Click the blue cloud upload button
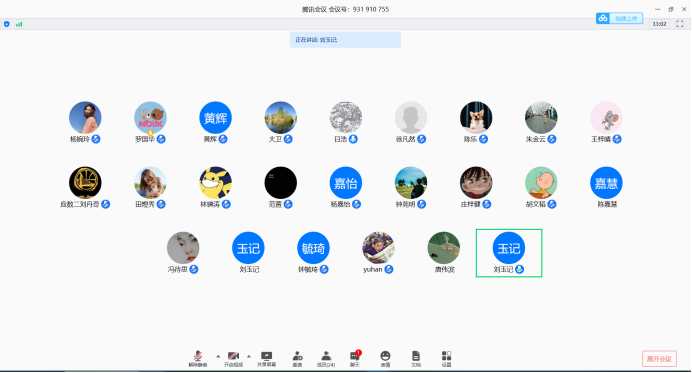Viewport: 692px width, 373px height. pos(619,19)
